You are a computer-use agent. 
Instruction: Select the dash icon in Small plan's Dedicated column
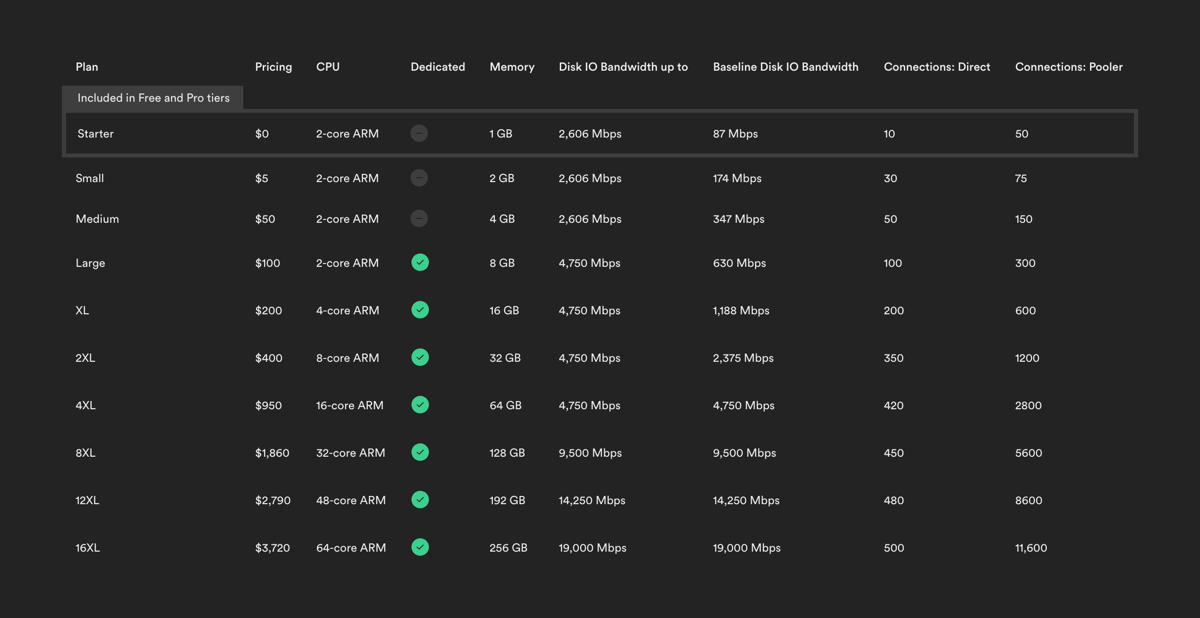tap(419, 178)
